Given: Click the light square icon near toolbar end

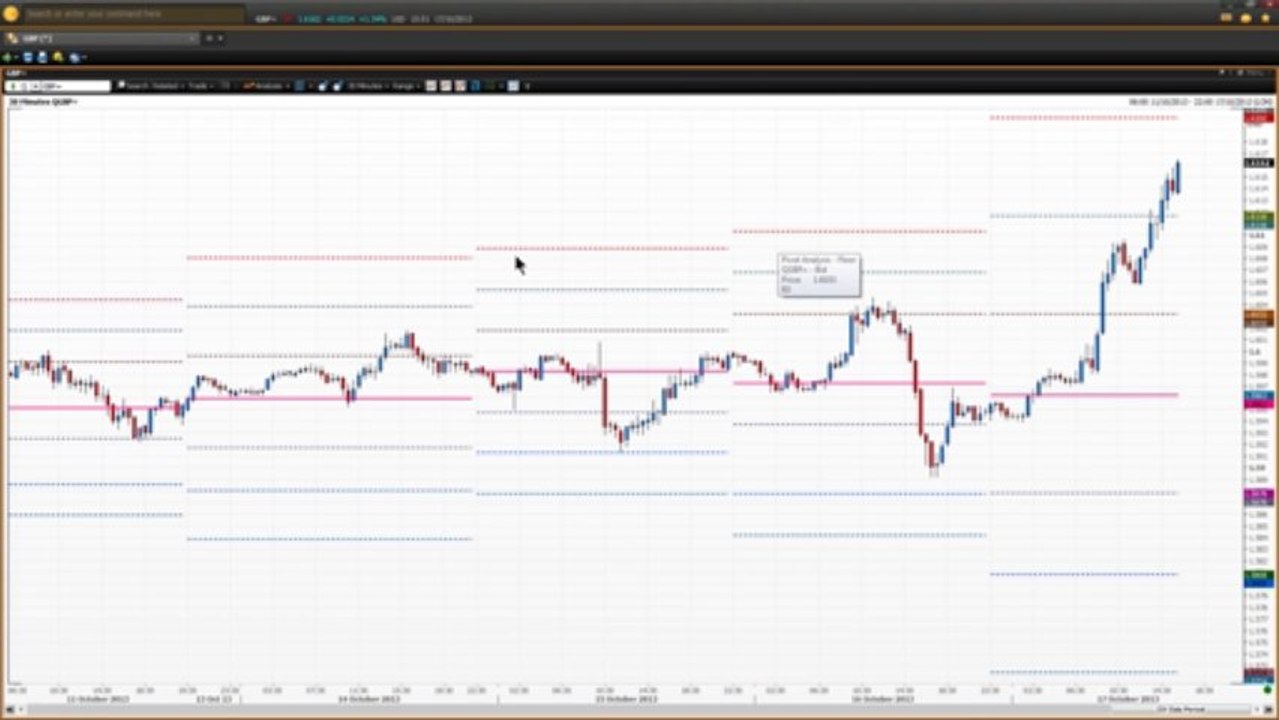Looking at the screenshot, I should pyautogui.click(x=513, y=86).
